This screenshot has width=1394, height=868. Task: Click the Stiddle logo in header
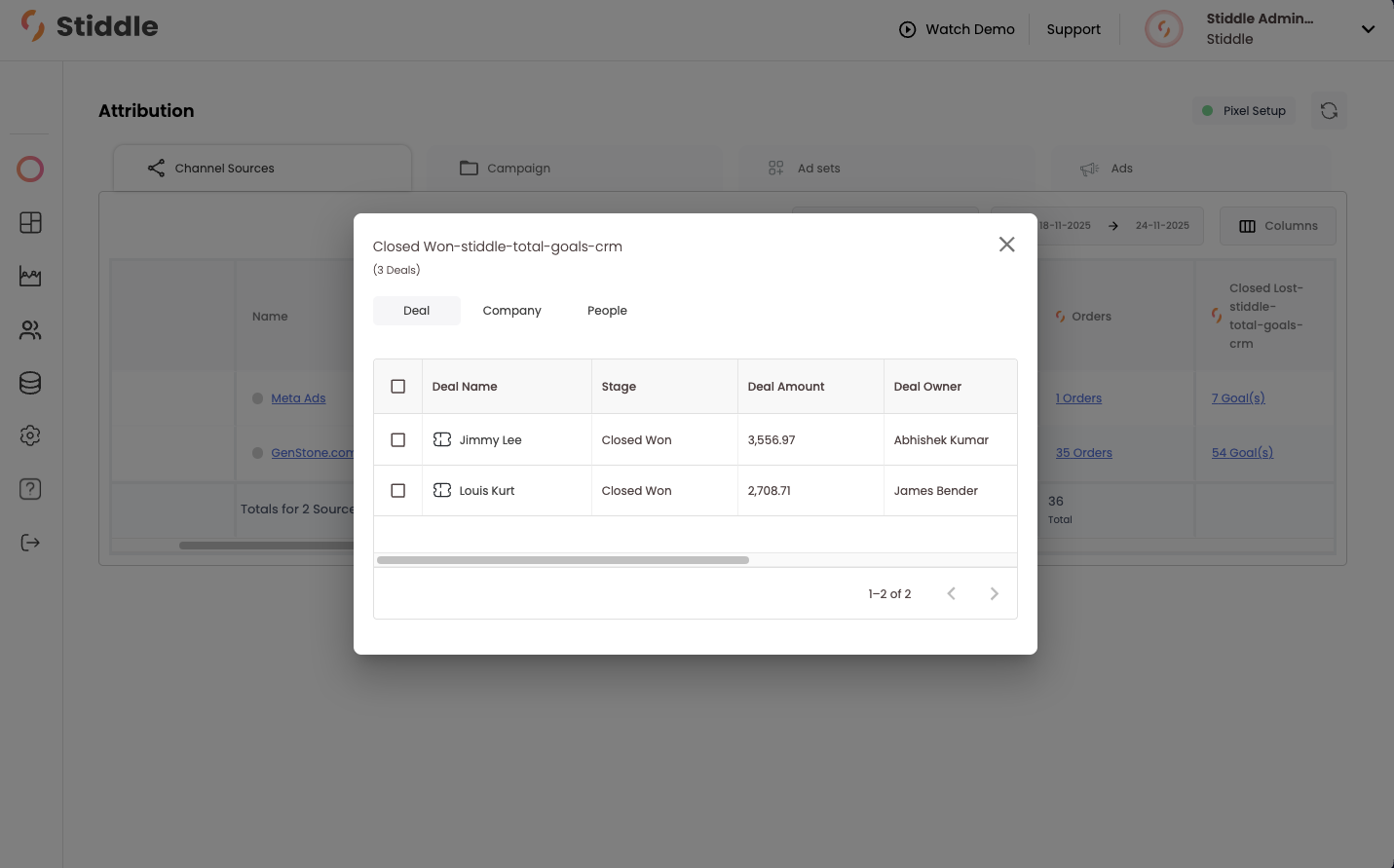[90, 26]
